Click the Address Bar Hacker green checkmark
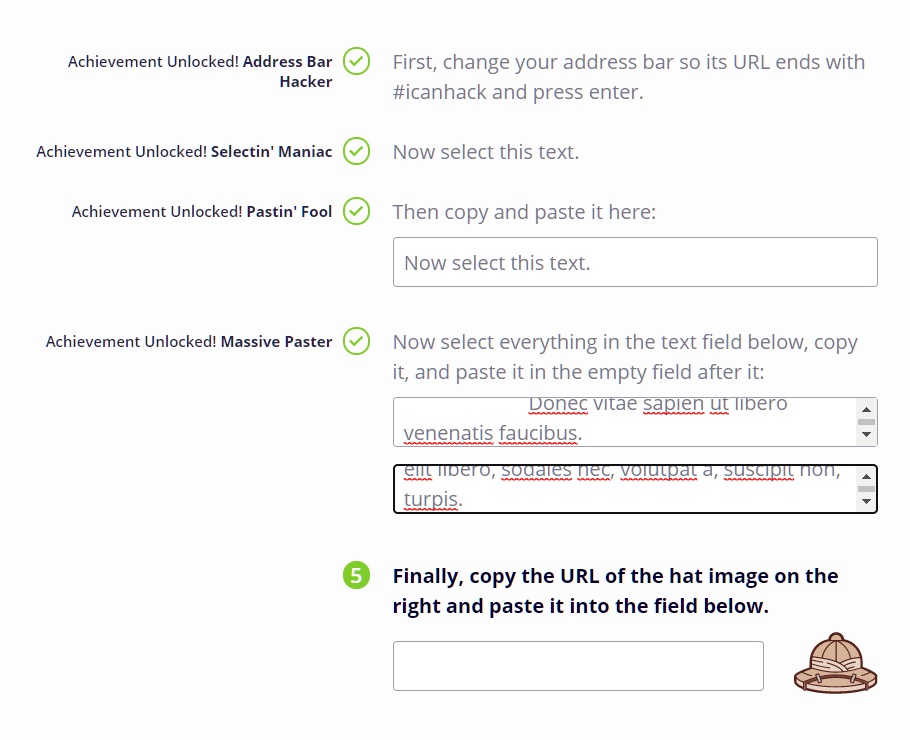 tap(356, 61)
